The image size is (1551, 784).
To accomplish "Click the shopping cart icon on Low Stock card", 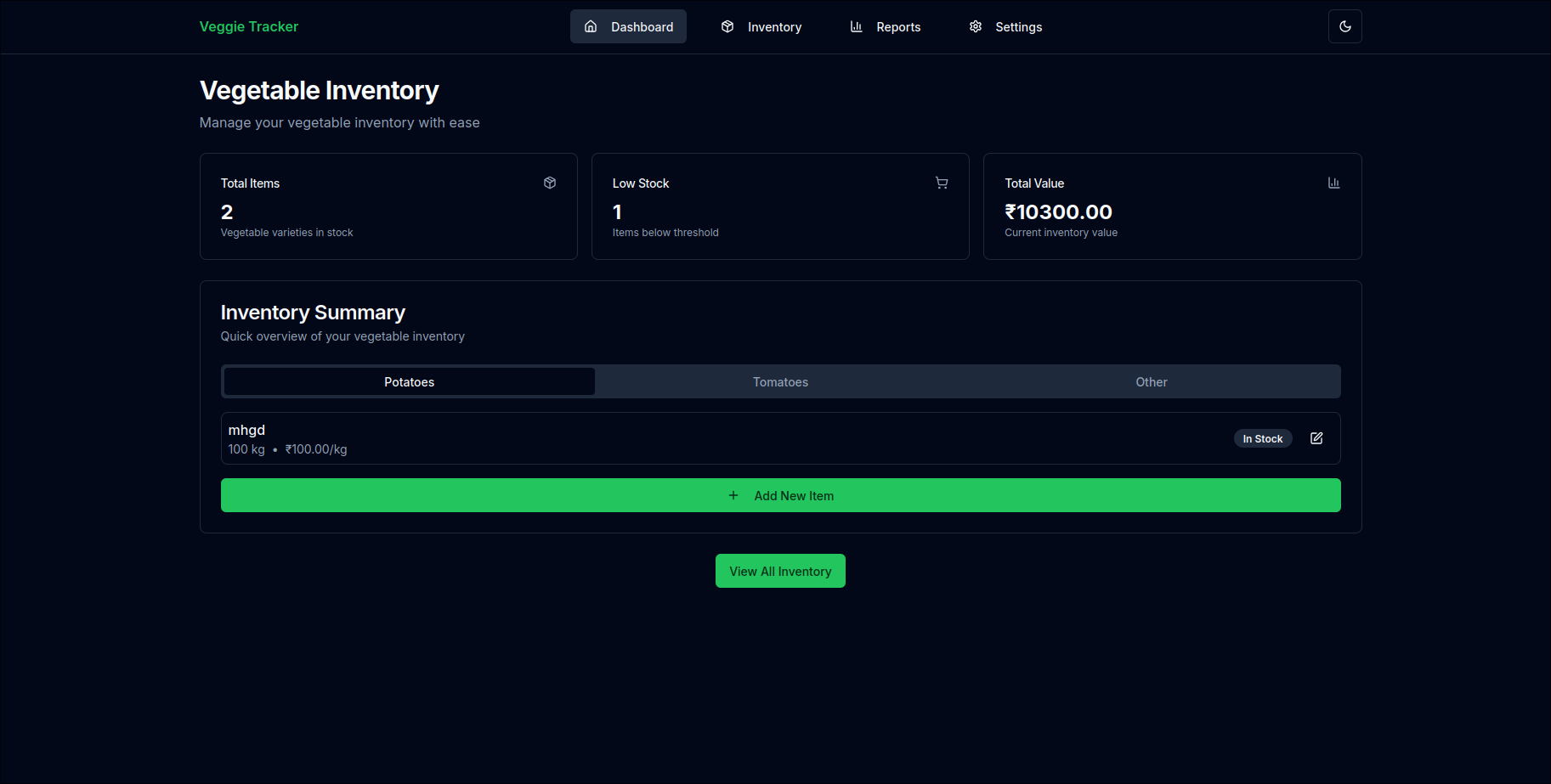I will click(x=942, y=183).
